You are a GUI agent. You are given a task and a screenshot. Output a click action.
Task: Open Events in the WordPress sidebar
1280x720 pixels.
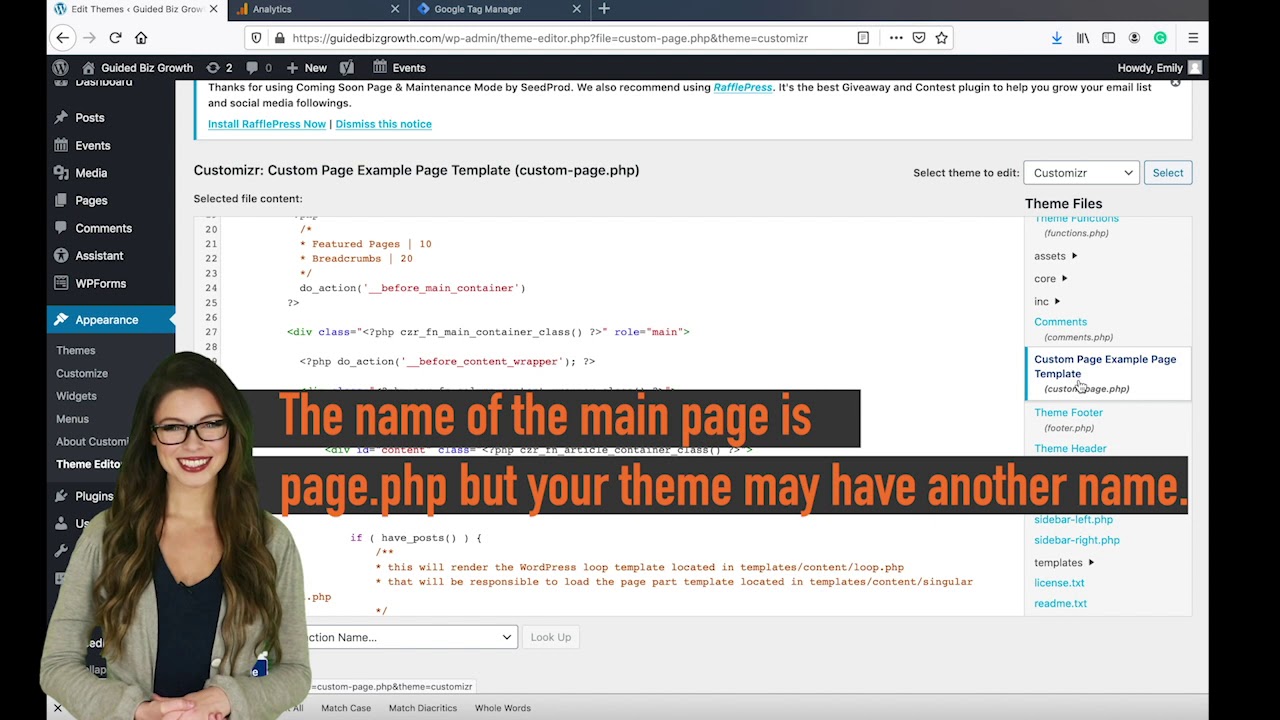[x=93, y=146]
